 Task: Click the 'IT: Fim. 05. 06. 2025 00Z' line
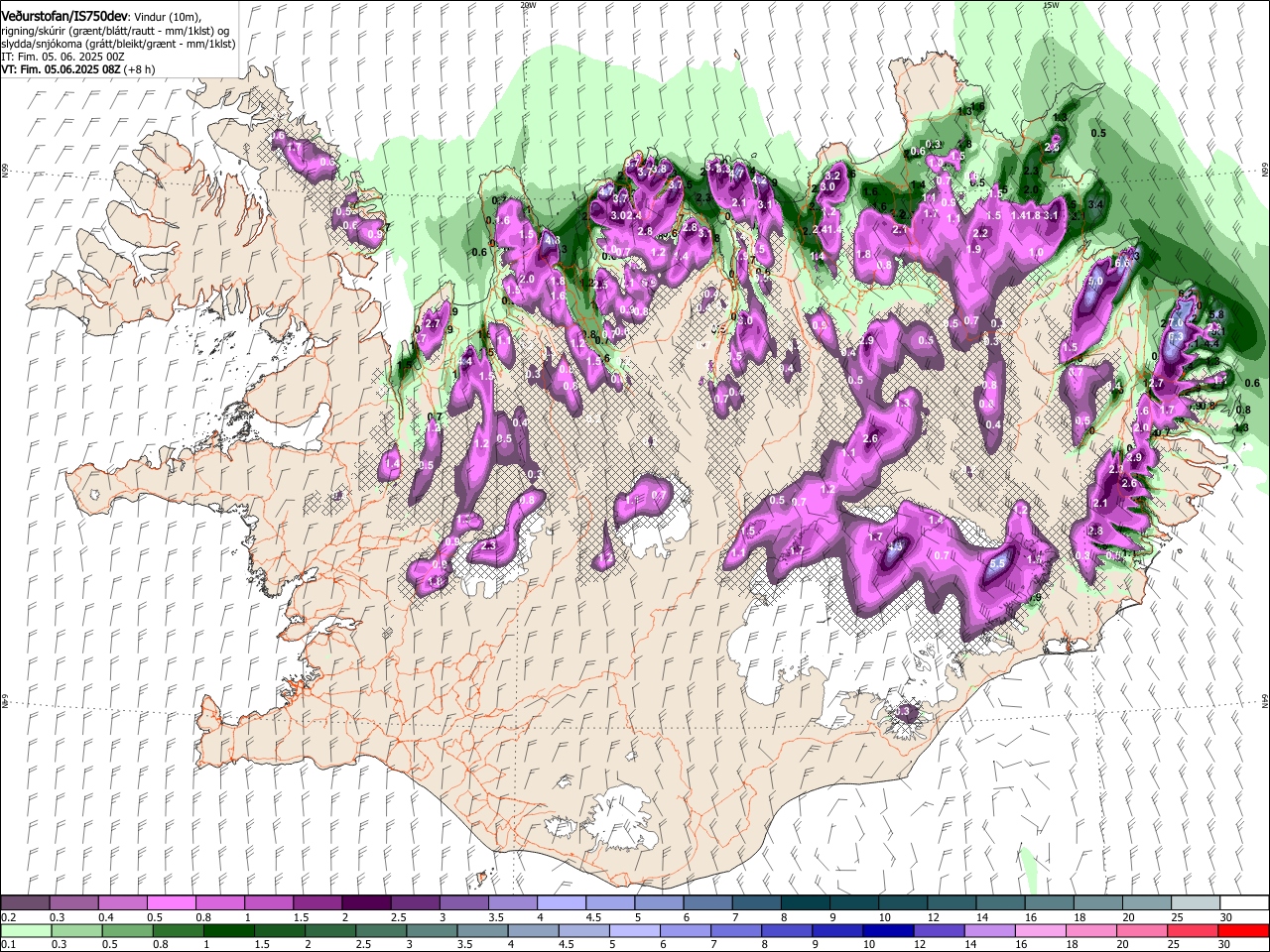[63, 58]
